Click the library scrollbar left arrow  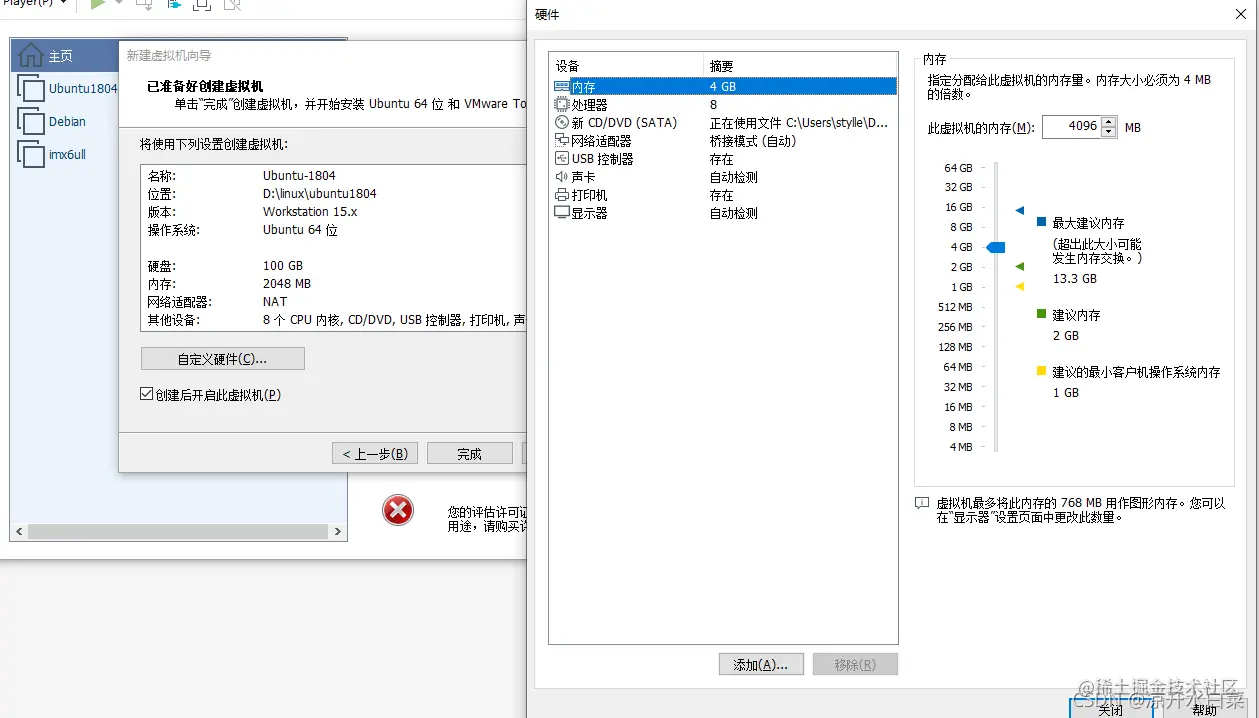click(x=18, y=532)
